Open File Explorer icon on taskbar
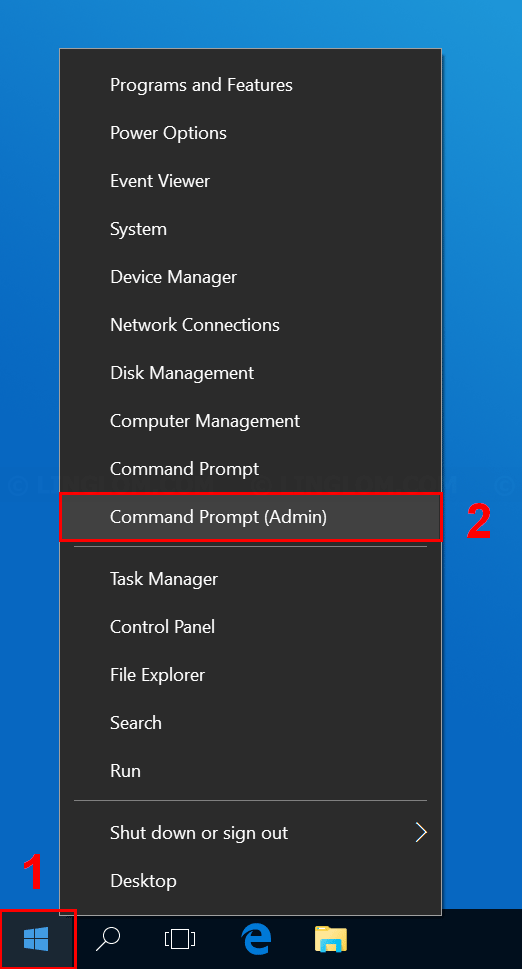This screenshot has height=969, width=522. 330,940
